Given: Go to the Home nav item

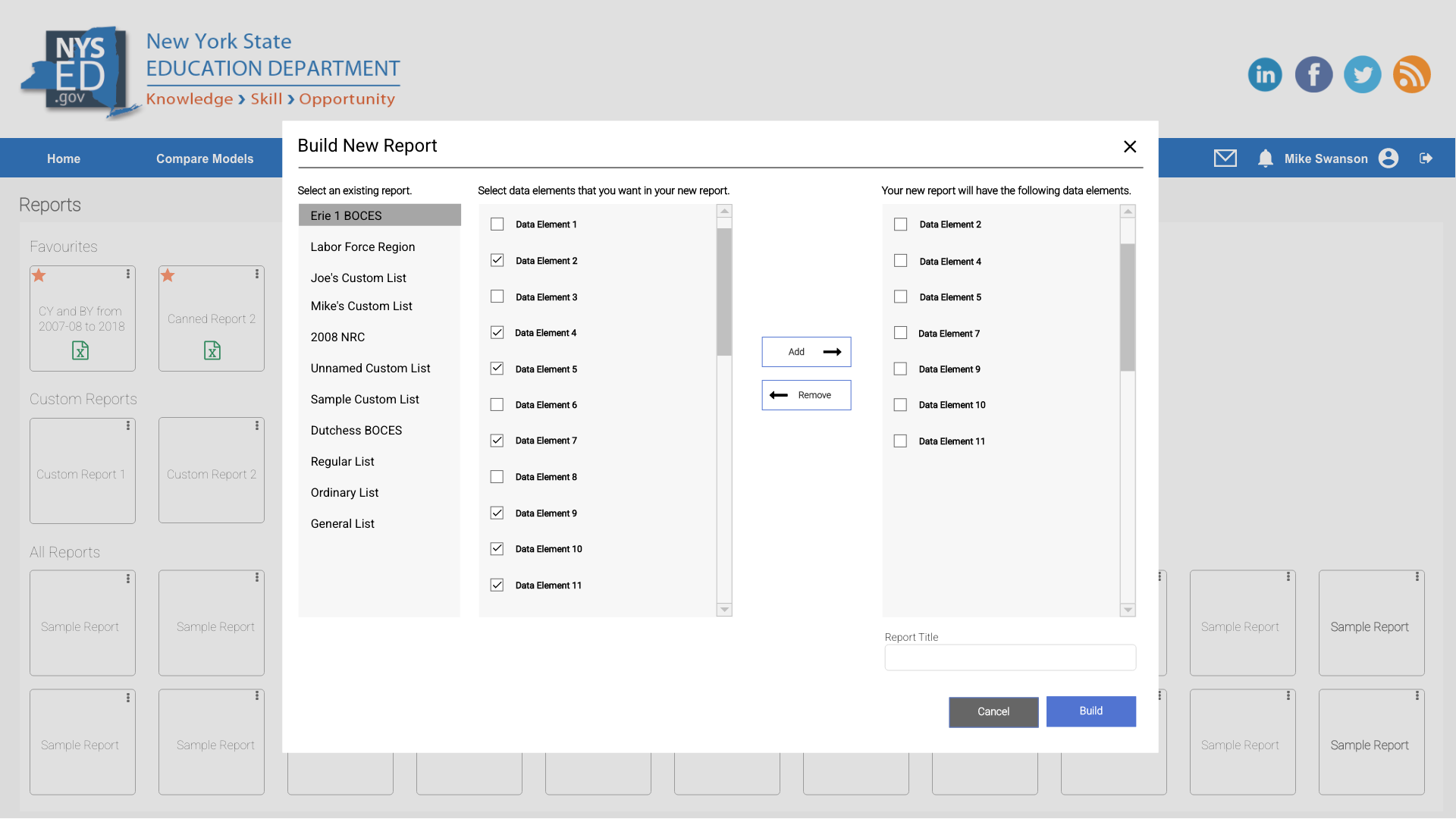Looking at the screenshot, I should point(64,158).
